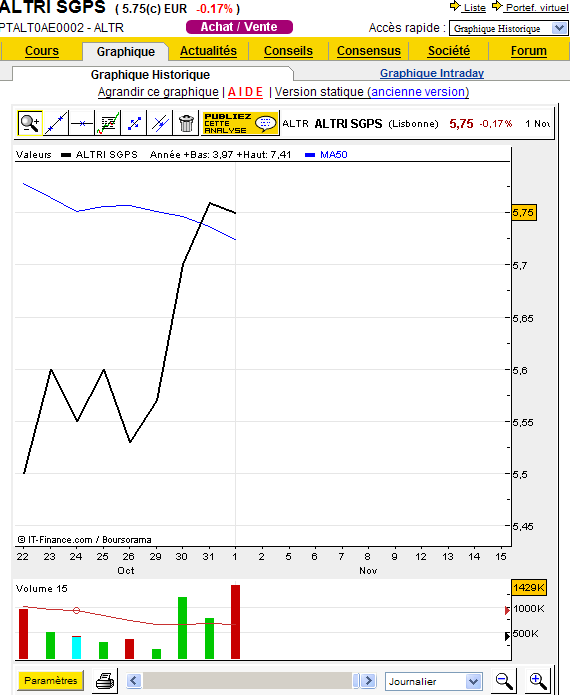Click the arrow icon beside Portef. virtuel
572x695 pixels.
pos(498,6)
